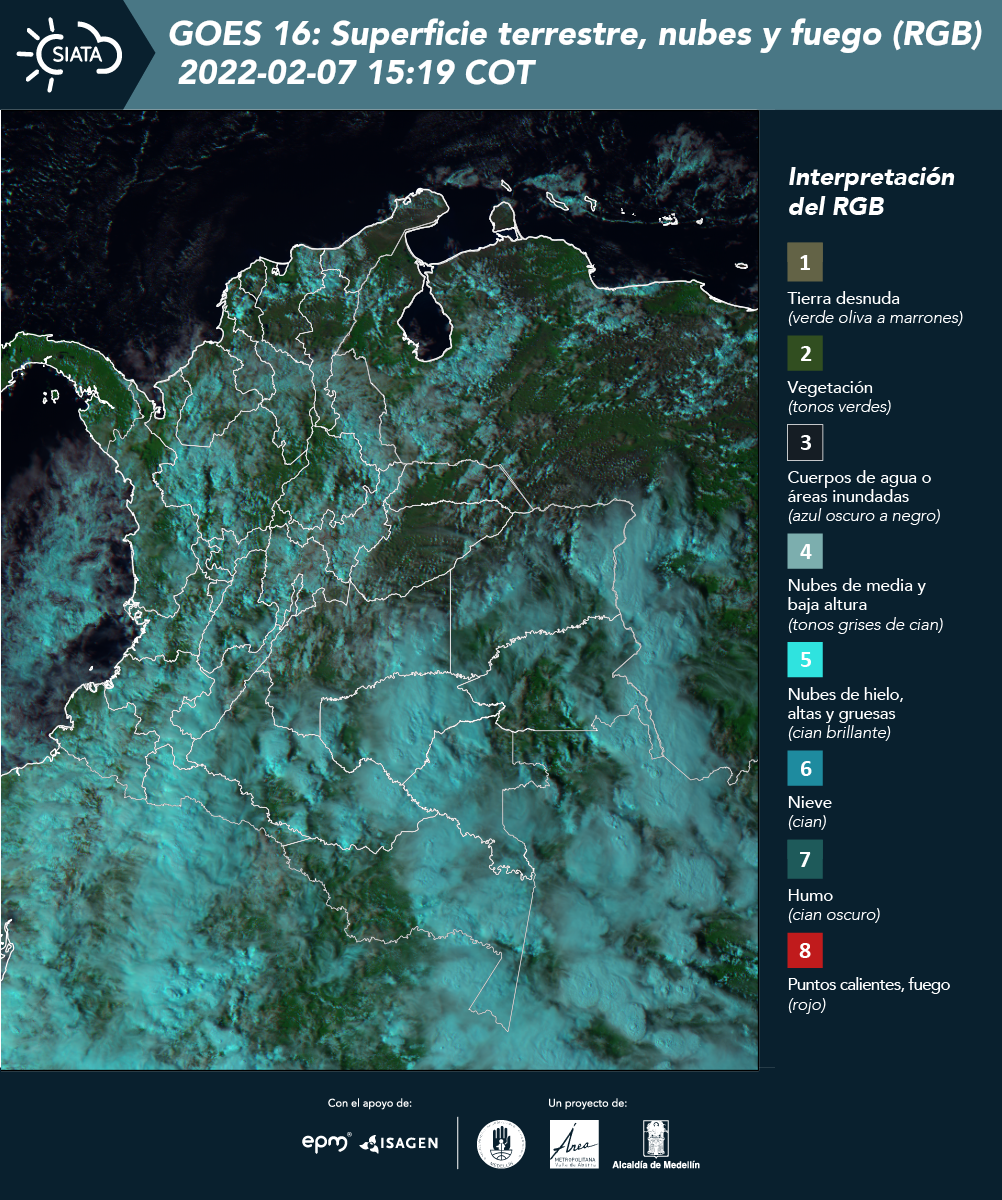Screen dimensions: 1002x1200
Task: Click the GOES 16 satellite map image
Action: click(380, 590)
